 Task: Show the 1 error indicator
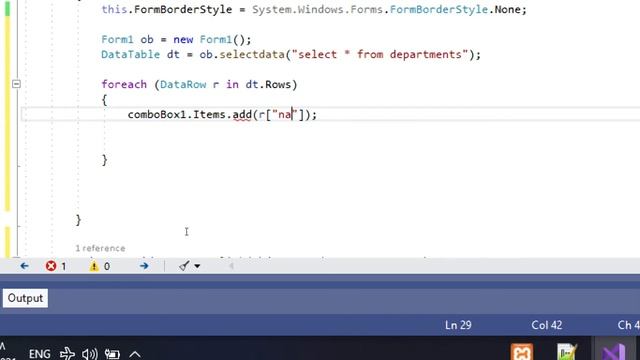(x=56, y=266)
